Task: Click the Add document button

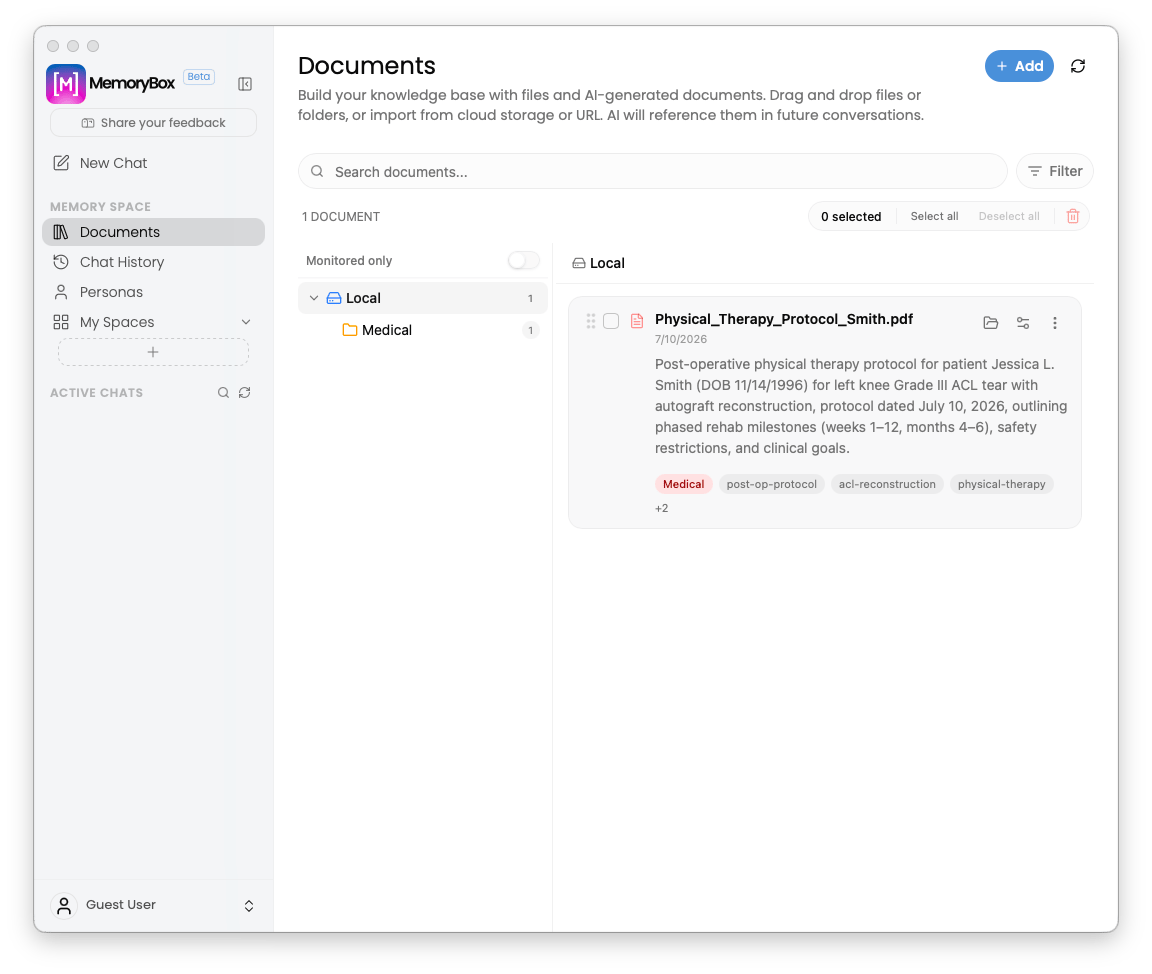Action: 1019,66
